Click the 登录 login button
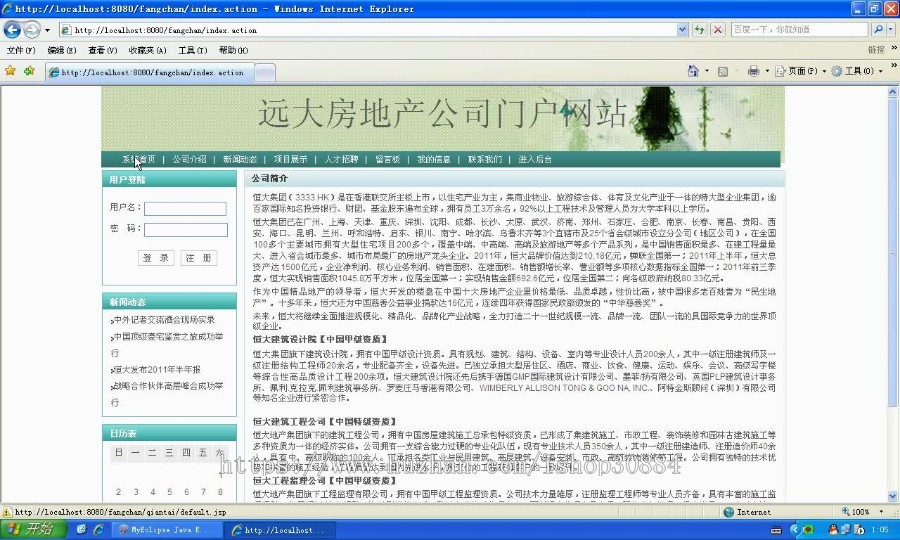Screen dimensions: 900x540 (156, 258)
